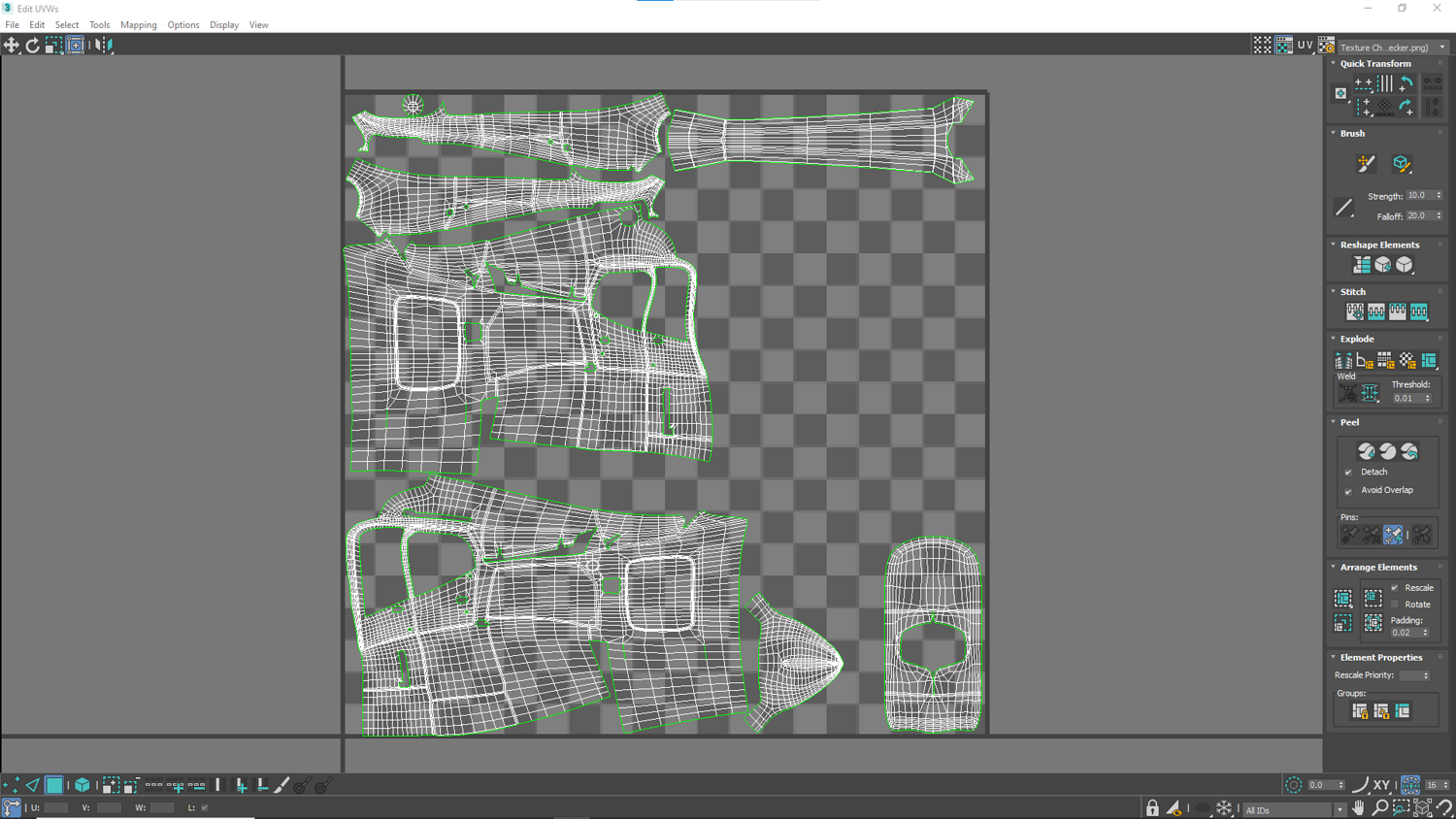Image resolution: width=1456 pixels, height=819 pixels.
Task: Open the View menu
Action: (x=258, y=25)
